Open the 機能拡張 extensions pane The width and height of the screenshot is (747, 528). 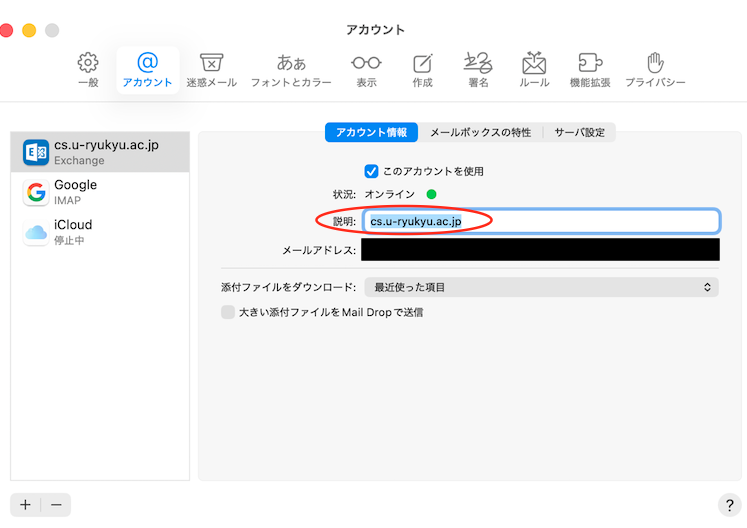click(590, 70)
